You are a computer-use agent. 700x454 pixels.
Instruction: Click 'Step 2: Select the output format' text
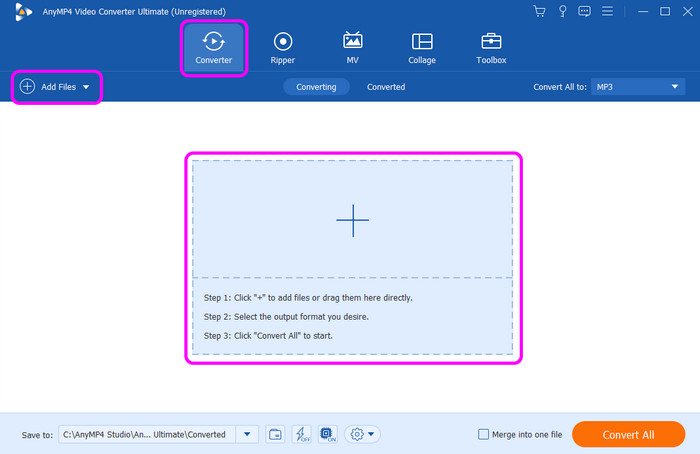pyautogui.click(x=286, y=317)
